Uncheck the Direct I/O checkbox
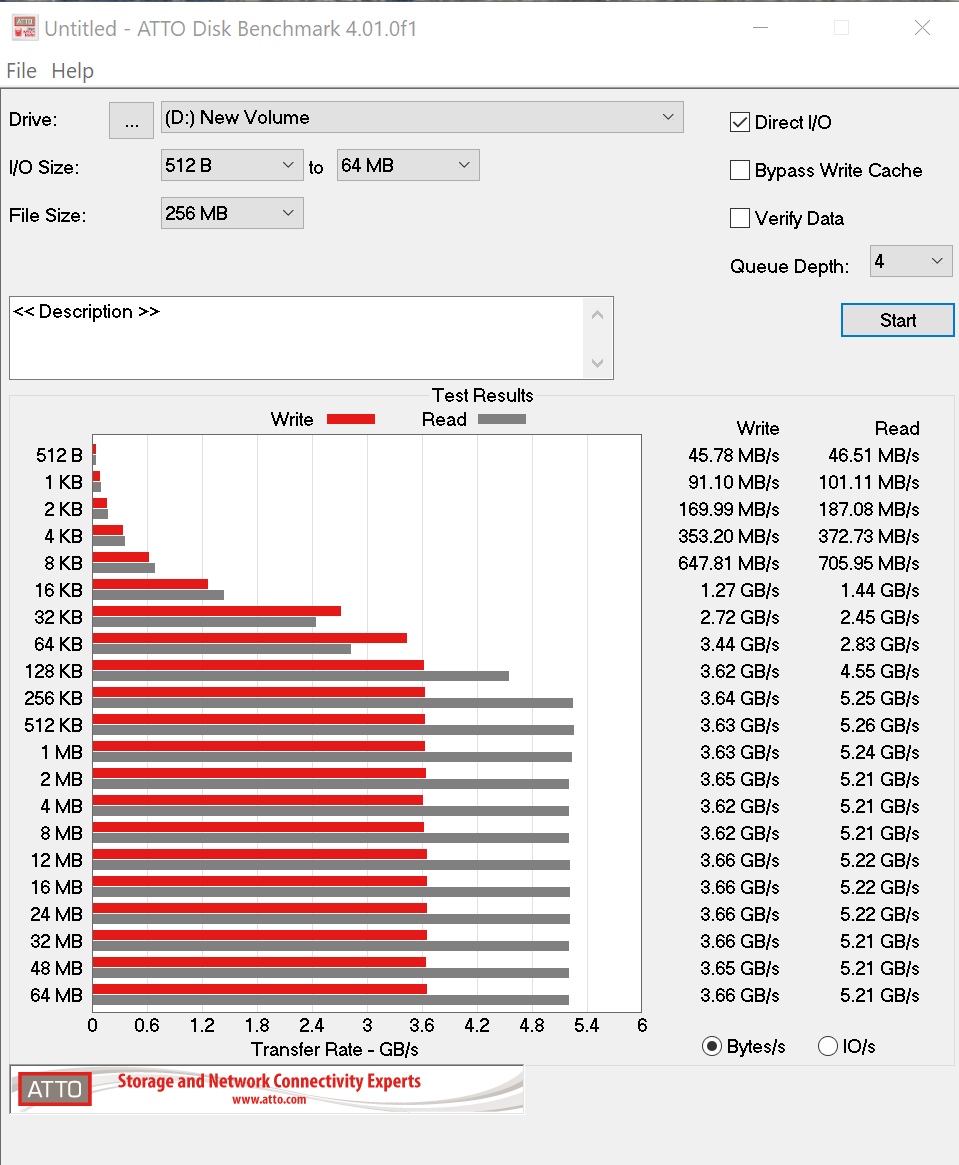Screen dimensions: 959x1165 [x=740, y=123]
